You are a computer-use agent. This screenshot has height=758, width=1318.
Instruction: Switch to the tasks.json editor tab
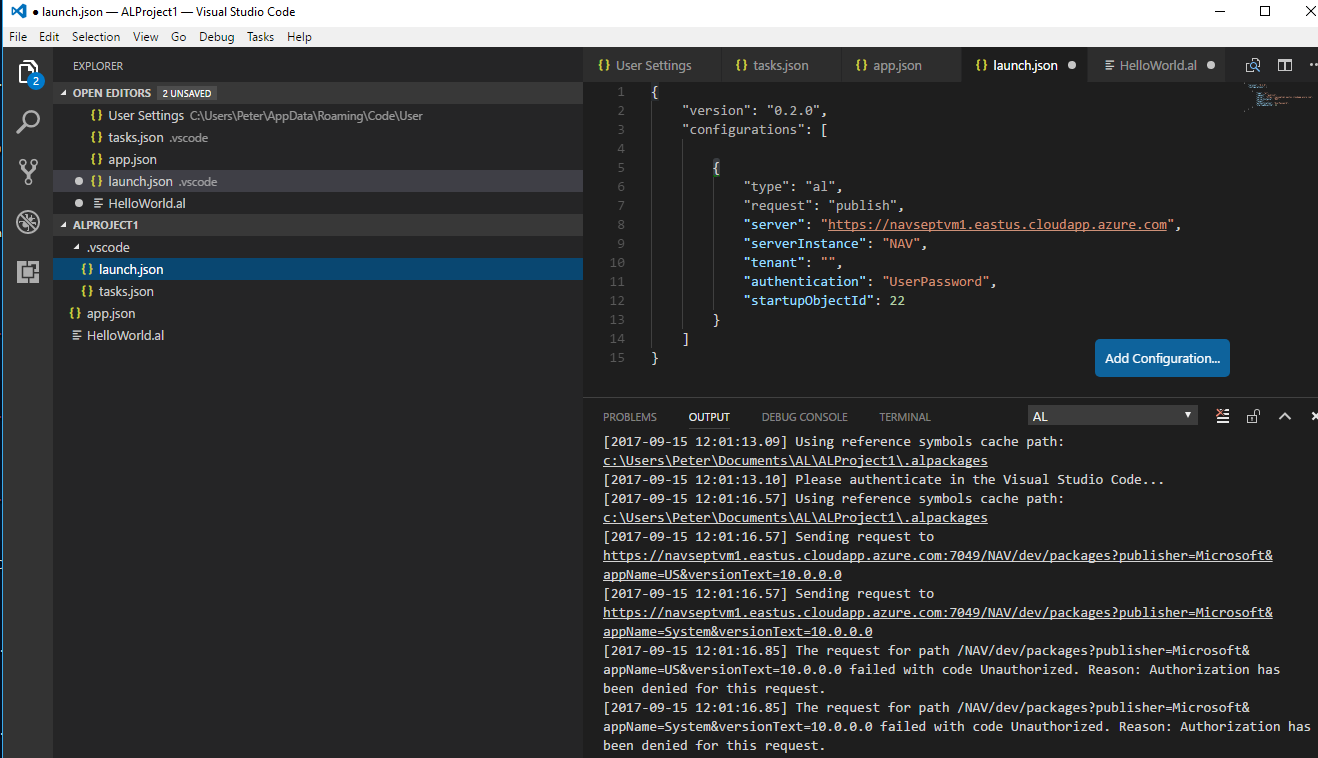click(x=780, y=65)
